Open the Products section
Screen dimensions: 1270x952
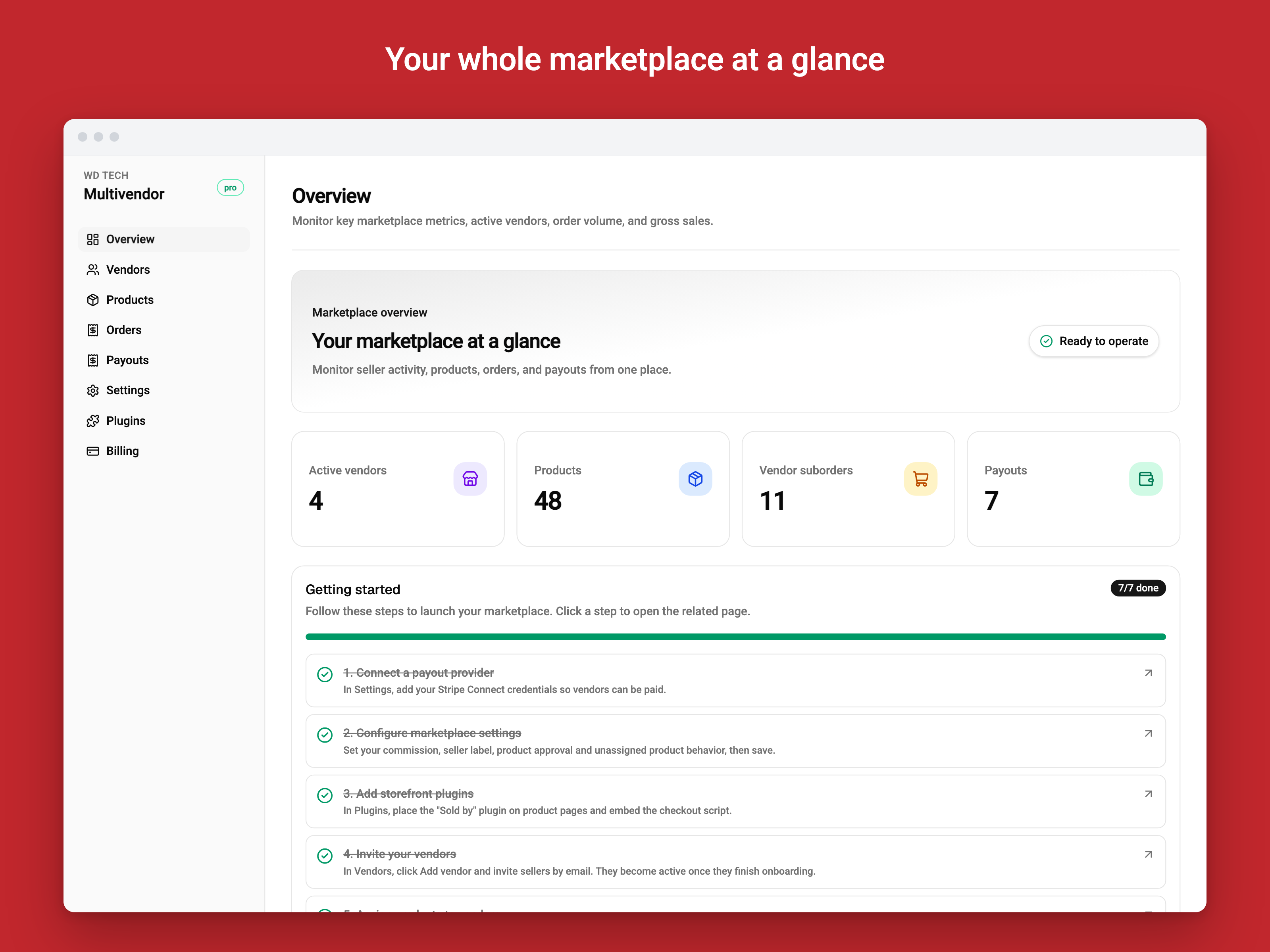point(164,299)
